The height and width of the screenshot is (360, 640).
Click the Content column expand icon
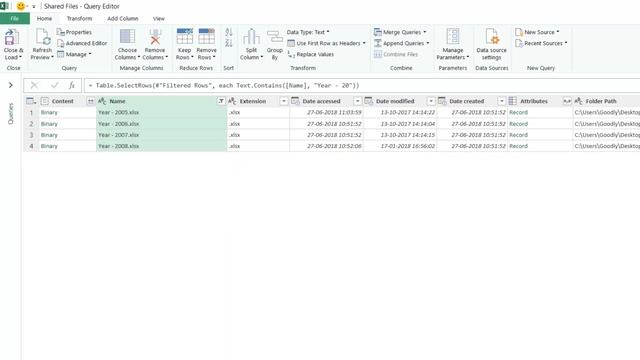coord(91,101)
